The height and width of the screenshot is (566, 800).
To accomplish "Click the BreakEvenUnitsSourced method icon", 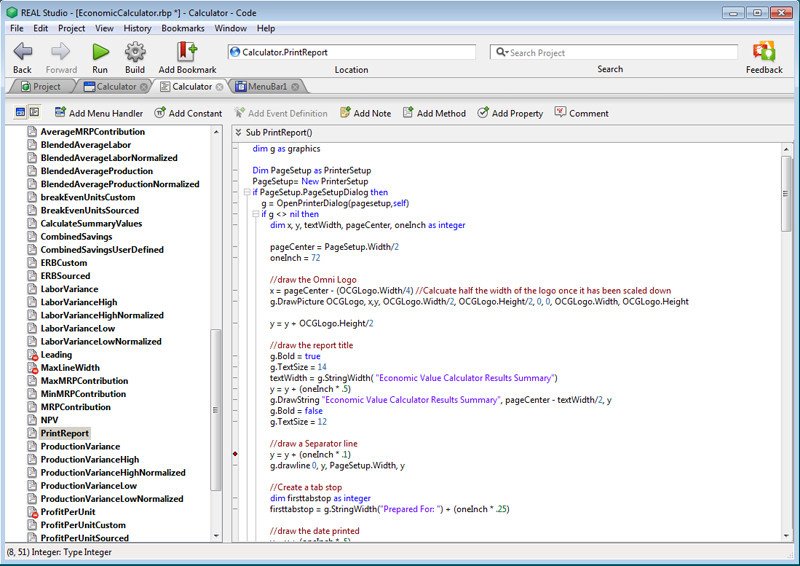I will [32, 210].
